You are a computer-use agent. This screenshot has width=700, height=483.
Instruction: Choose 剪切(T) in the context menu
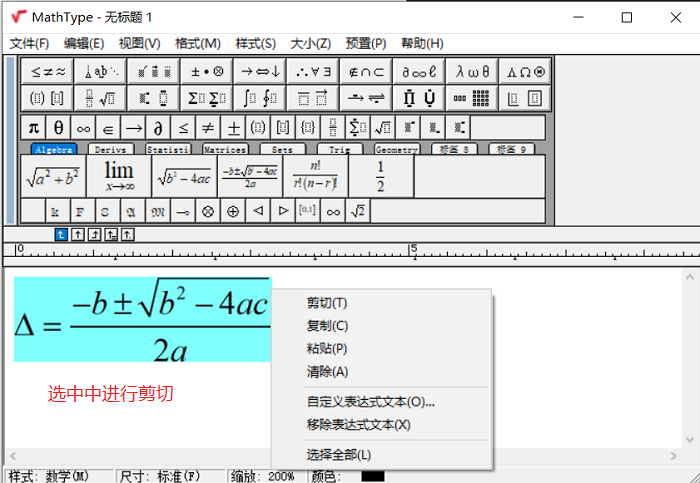tap(382, 303)
